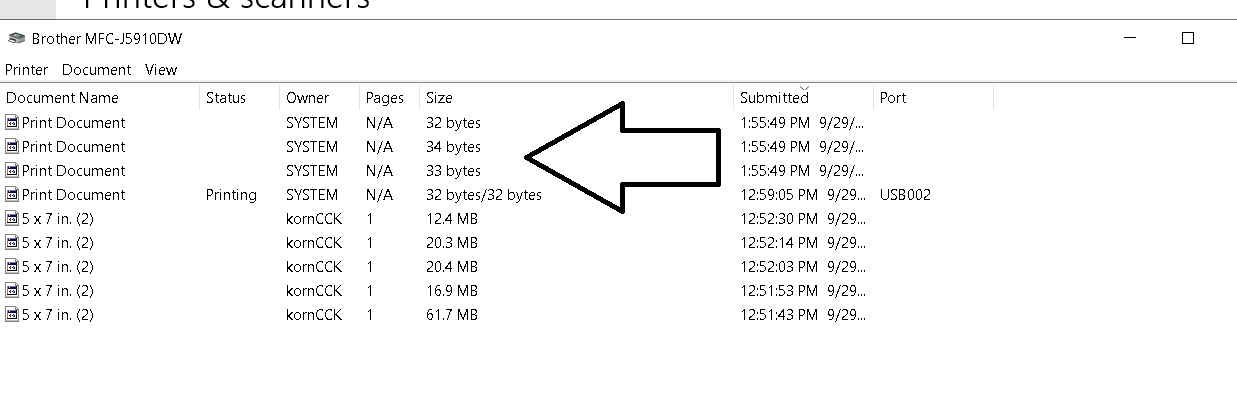
Task: Sort by Status column header
Action: [x=240, y=98]
